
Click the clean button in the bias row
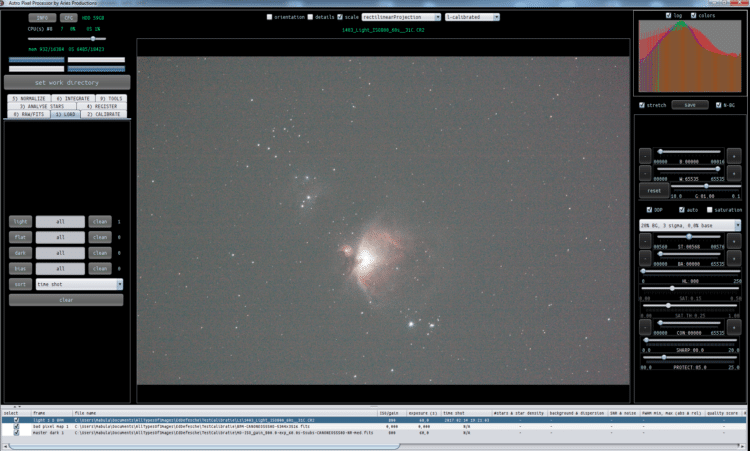point(100,268)
